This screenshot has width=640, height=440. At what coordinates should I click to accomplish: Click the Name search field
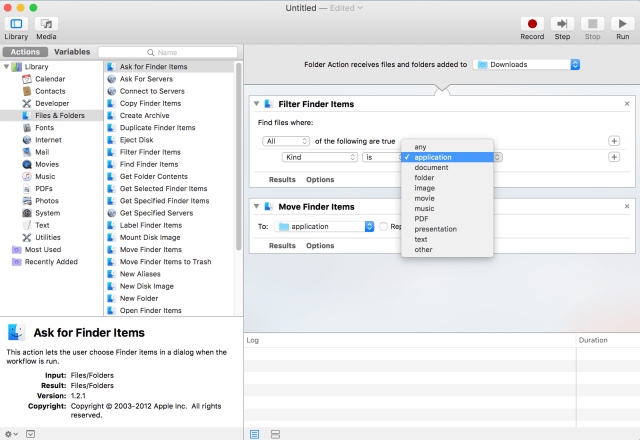pos(168,52)
